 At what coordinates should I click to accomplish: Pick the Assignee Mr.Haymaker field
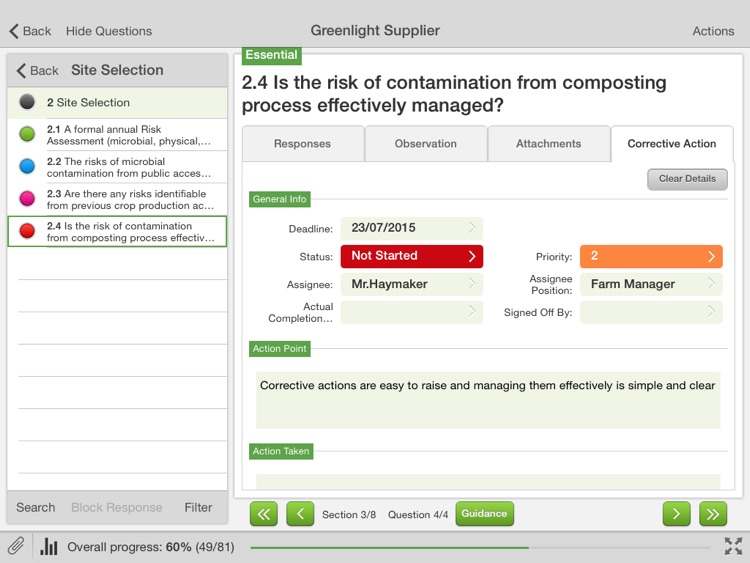[412, 284]
